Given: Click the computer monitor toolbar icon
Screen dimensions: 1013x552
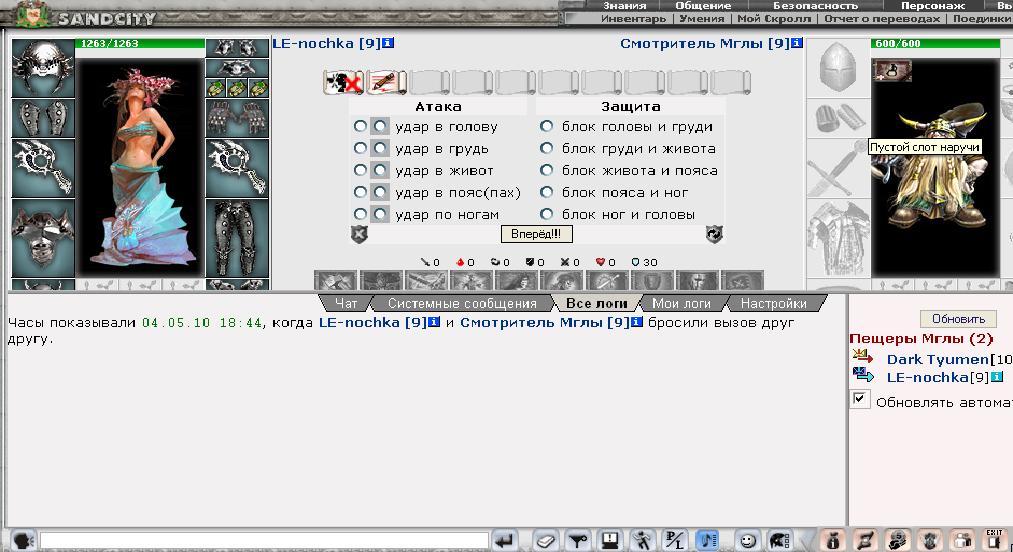Looking at the screenshot, I should coord(609,540).
